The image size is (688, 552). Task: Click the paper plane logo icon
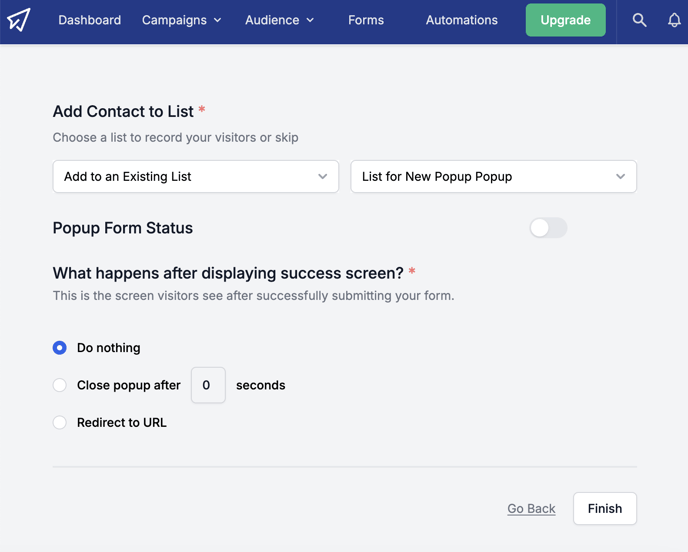(x=19, y=20)
